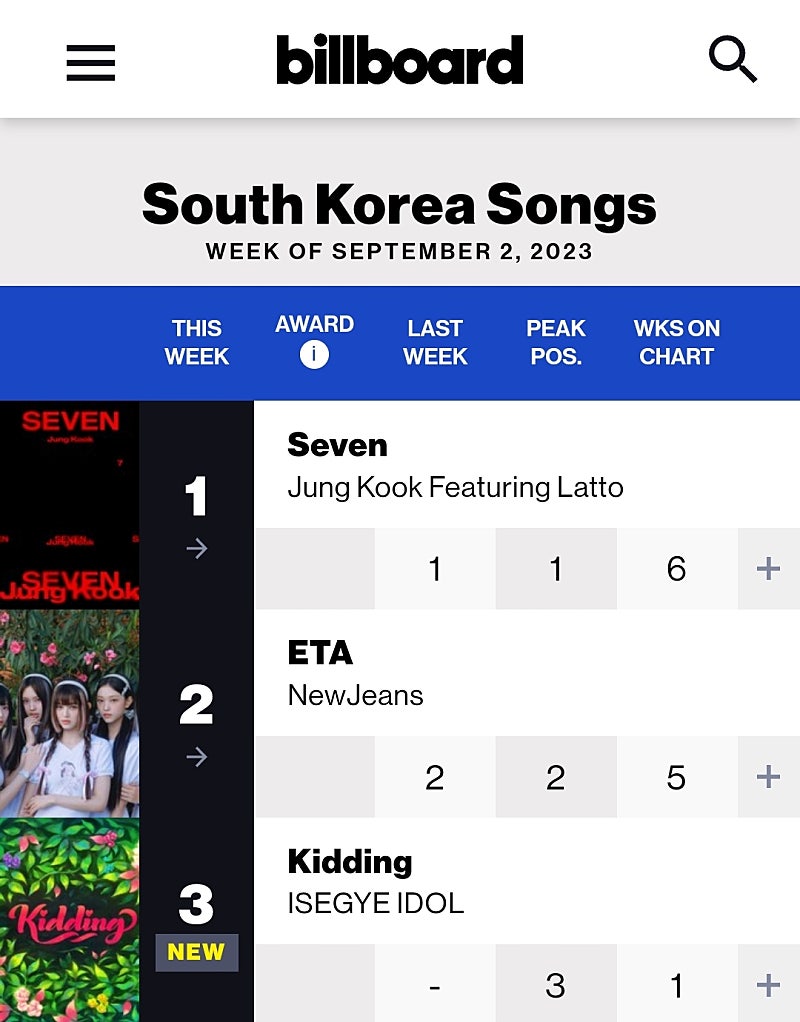Click the Week of September 2, 2023 date
This screenshot has height=1022, width=800.
click(x=399, y=251)
